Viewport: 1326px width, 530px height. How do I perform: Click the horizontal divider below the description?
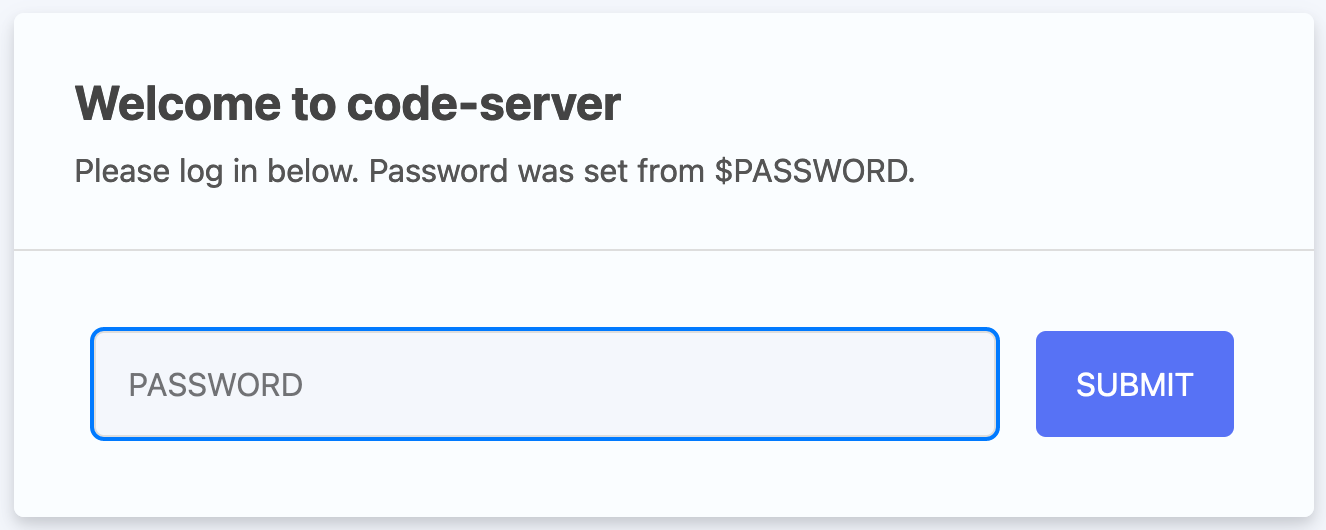pyautogui.click(x=663, y=249)
